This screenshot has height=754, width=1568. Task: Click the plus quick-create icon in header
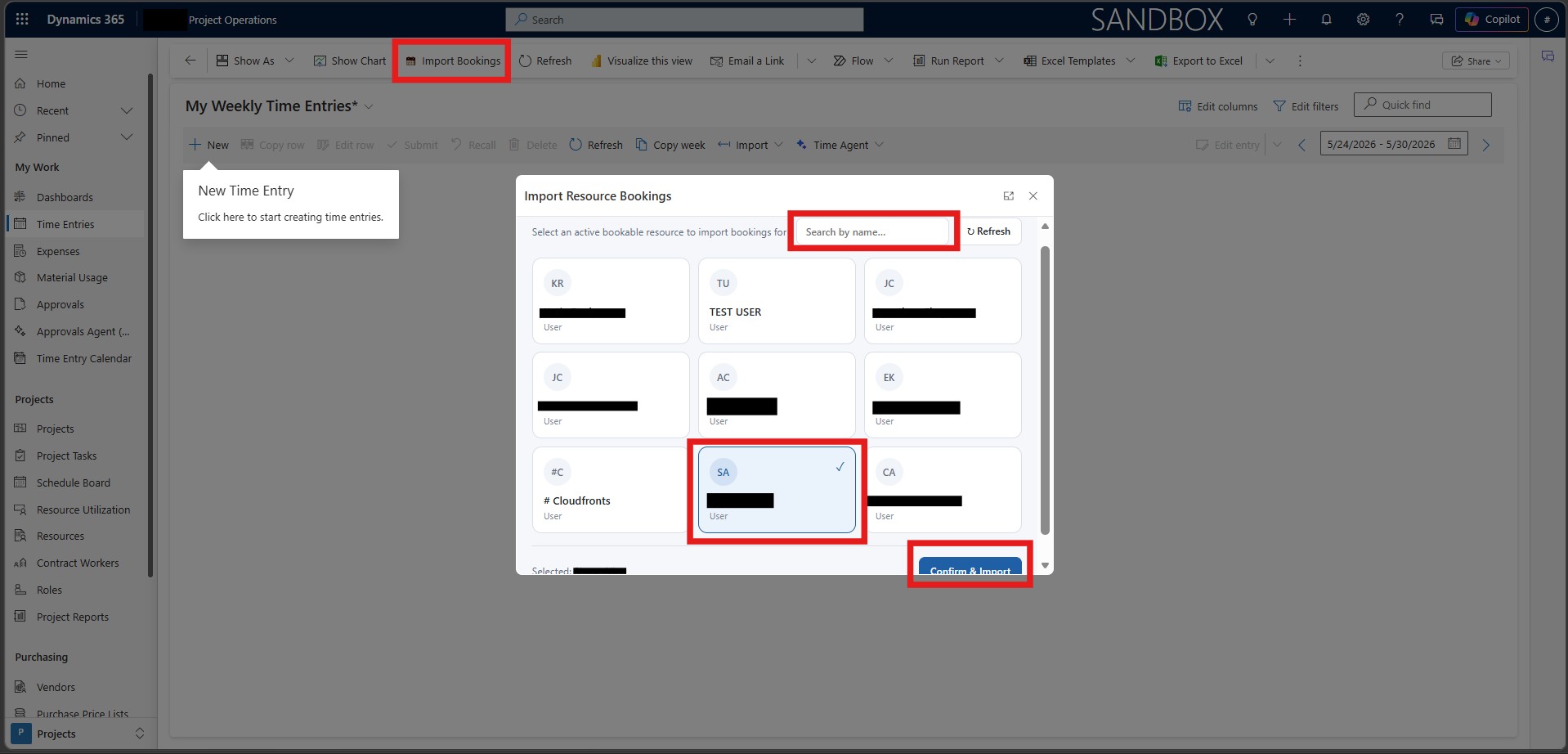1289,20
